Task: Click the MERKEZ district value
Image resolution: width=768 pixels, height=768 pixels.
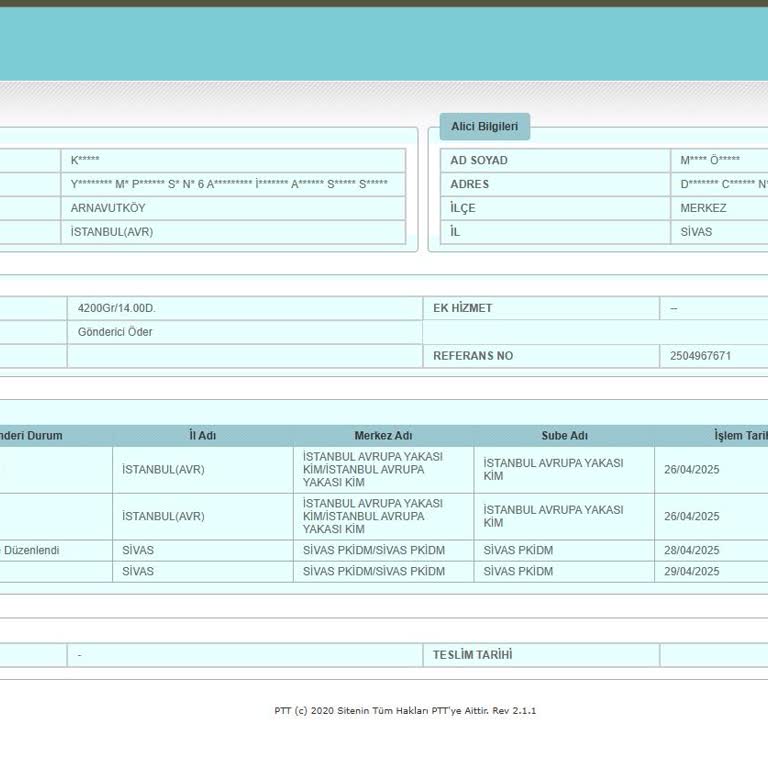Action: click(703, 208)
